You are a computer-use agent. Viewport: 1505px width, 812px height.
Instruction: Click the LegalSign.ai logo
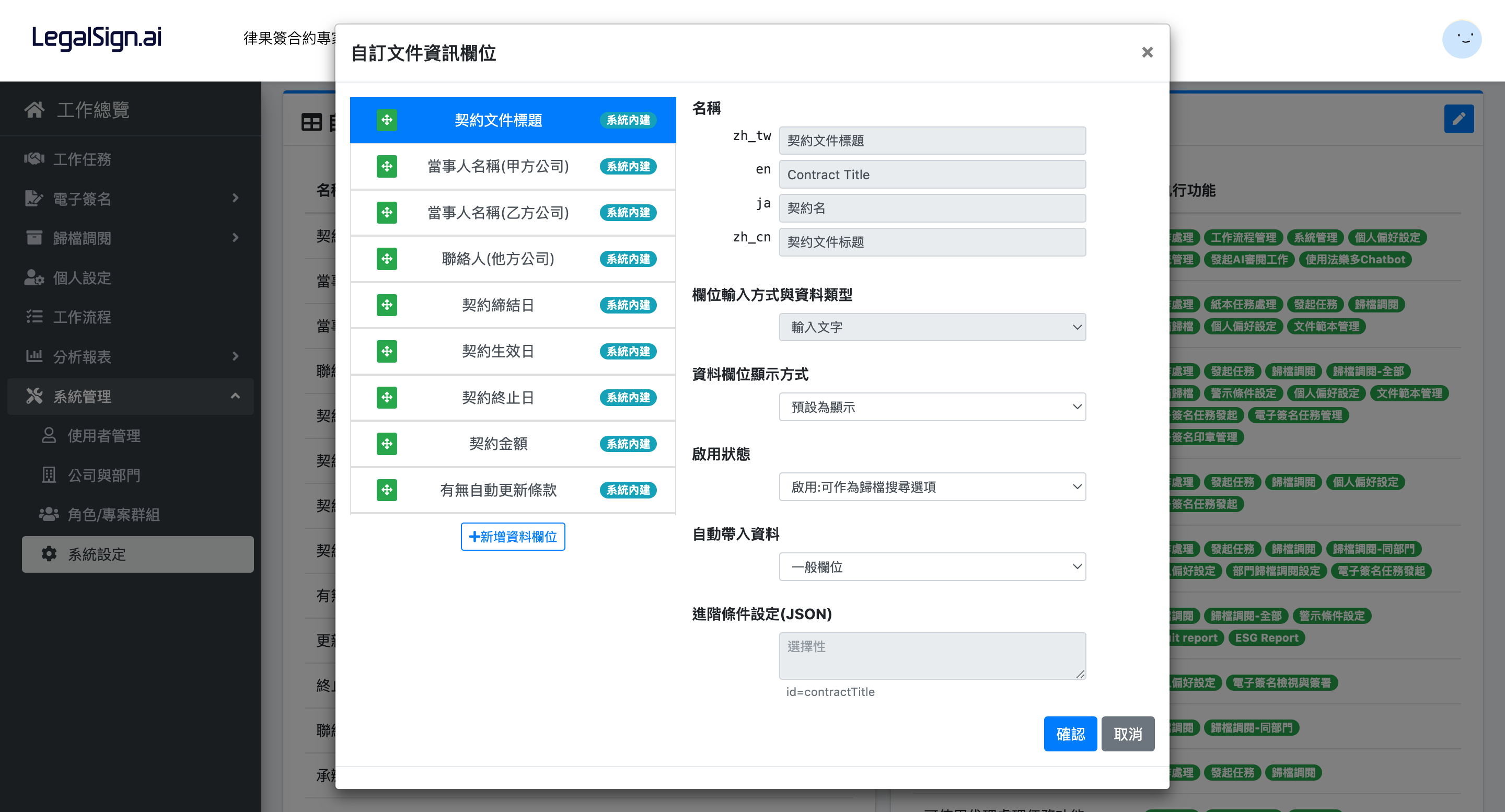[96, 38]
